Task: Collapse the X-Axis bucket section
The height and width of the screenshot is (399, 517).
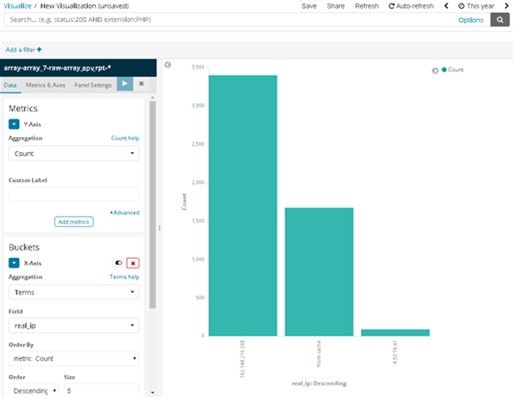Action: pyautogui.click(x=14, y=263)
